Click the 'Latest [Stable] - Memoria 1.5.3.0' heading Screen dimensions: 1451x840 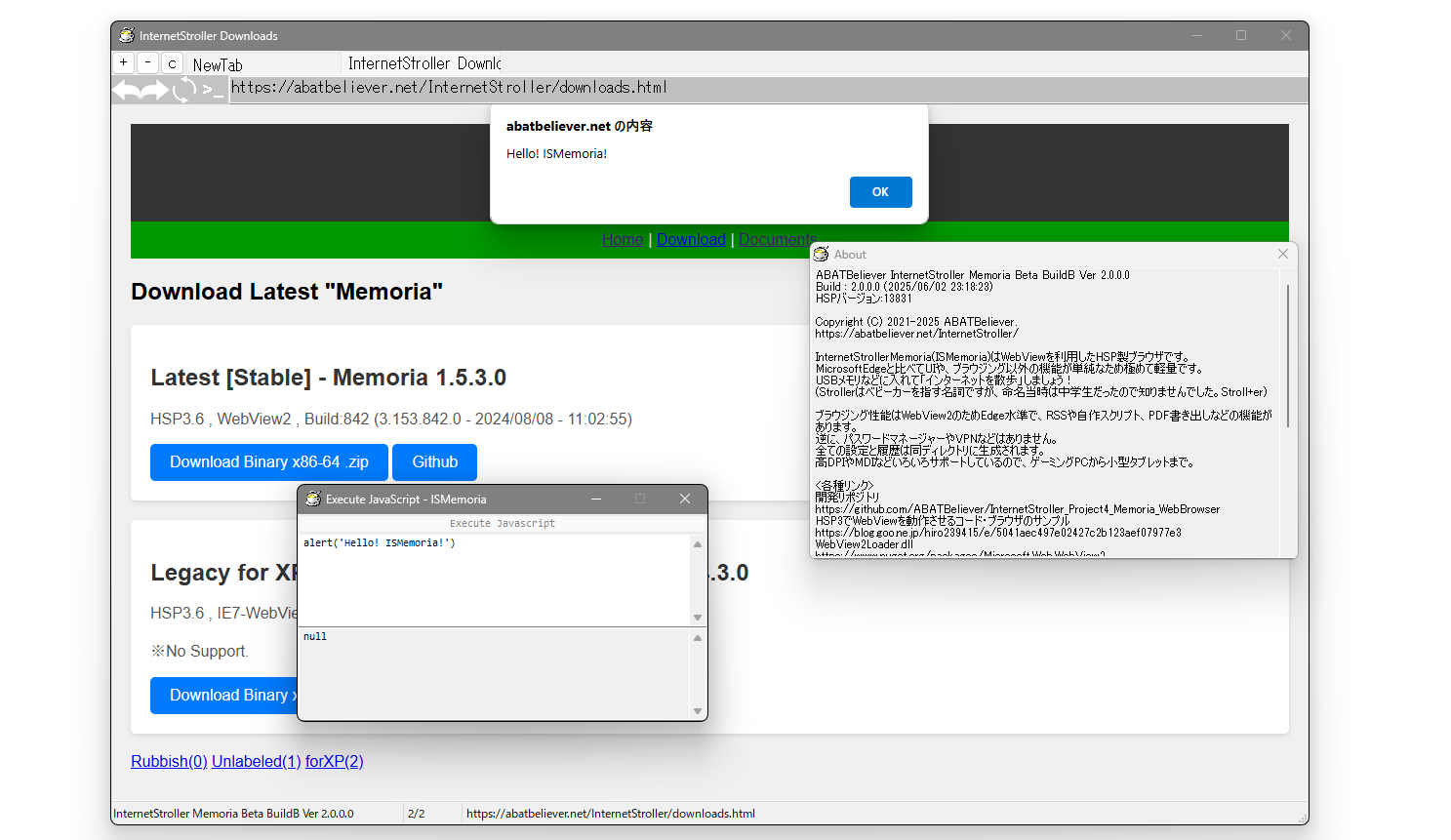pos(328,378)
